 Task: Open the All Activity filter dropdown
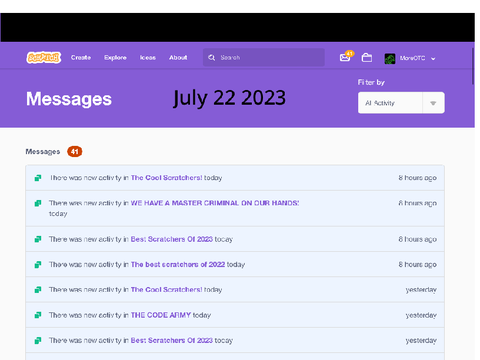pos(401,103)
